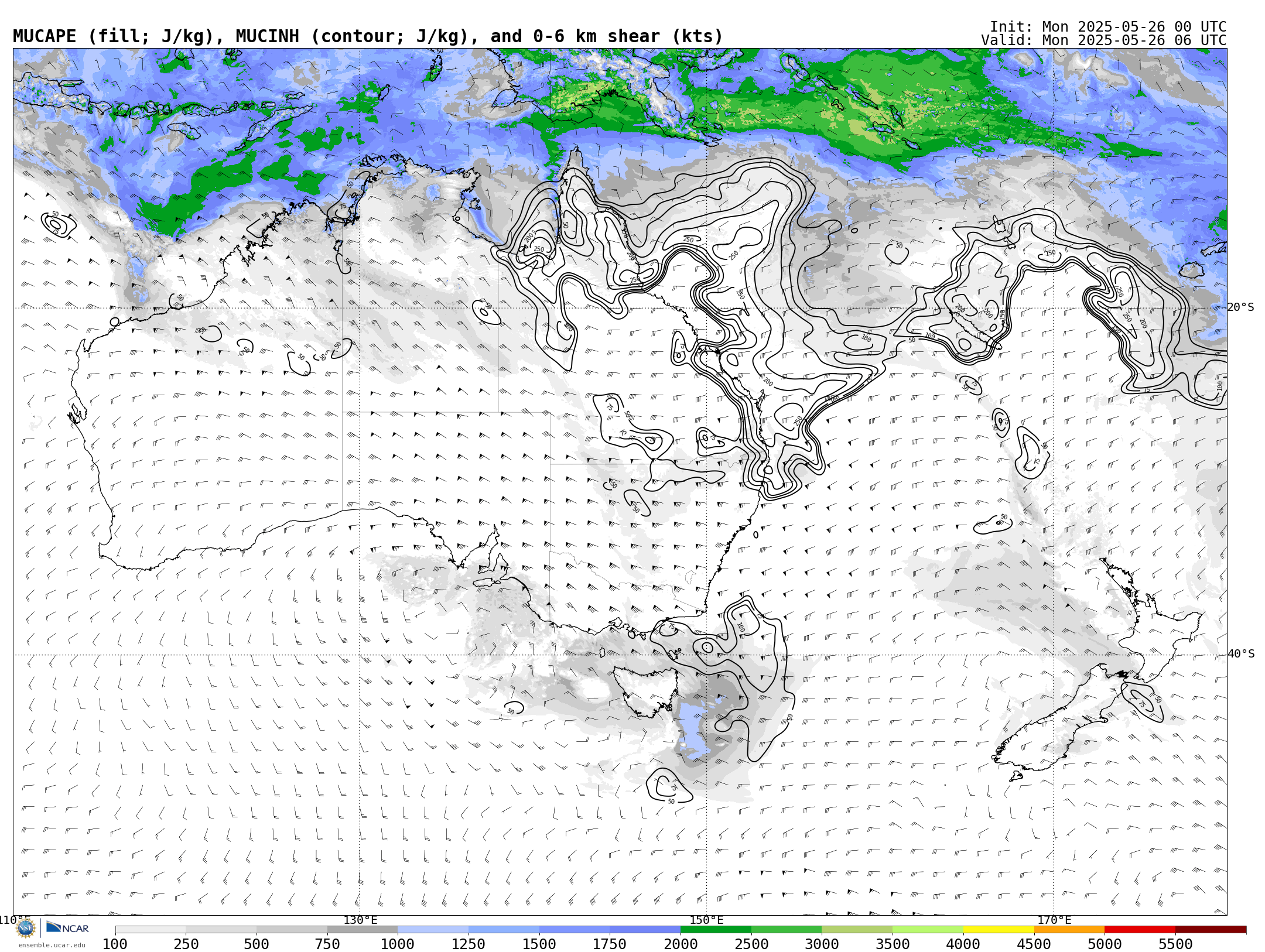1265x952 pixels.
Task: Pick the blue 1250-1500 colorbar swatch
Action: pyautogui.click(x=504, y=930)
